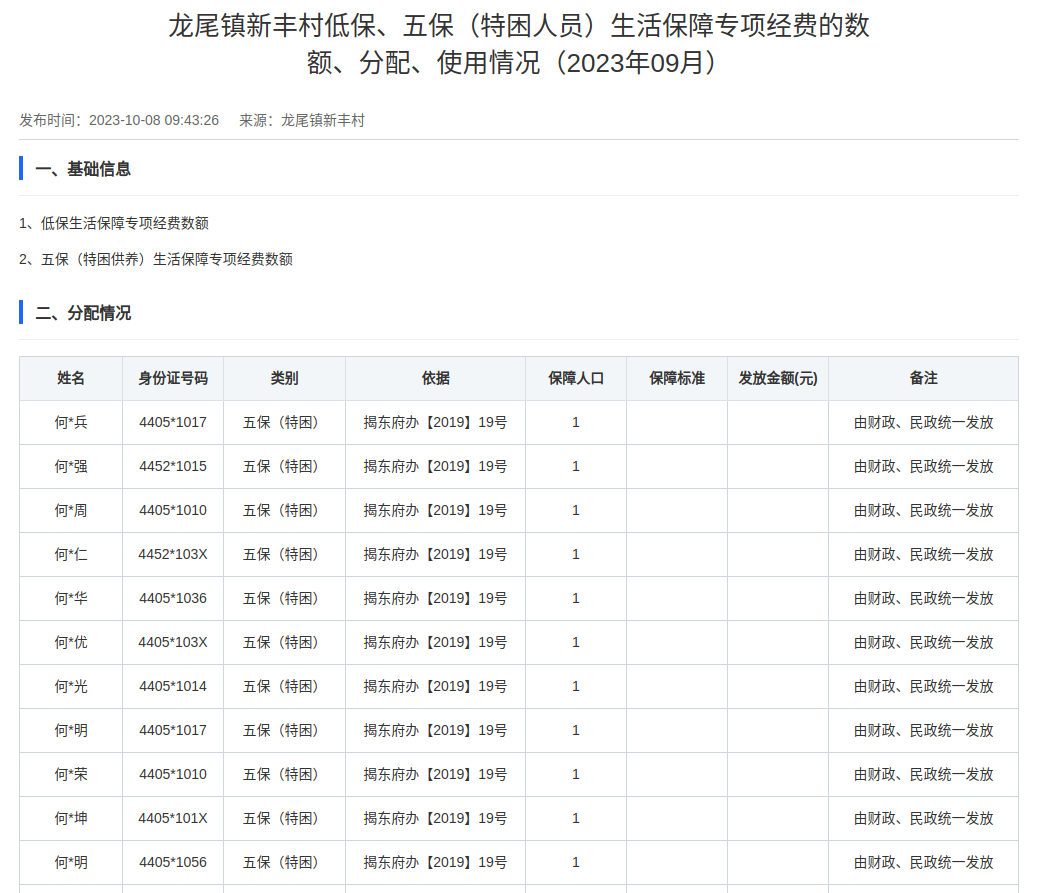The image size is (1038, 893).
Task: Click ID number 4405*101X
Action: [173, 819]
